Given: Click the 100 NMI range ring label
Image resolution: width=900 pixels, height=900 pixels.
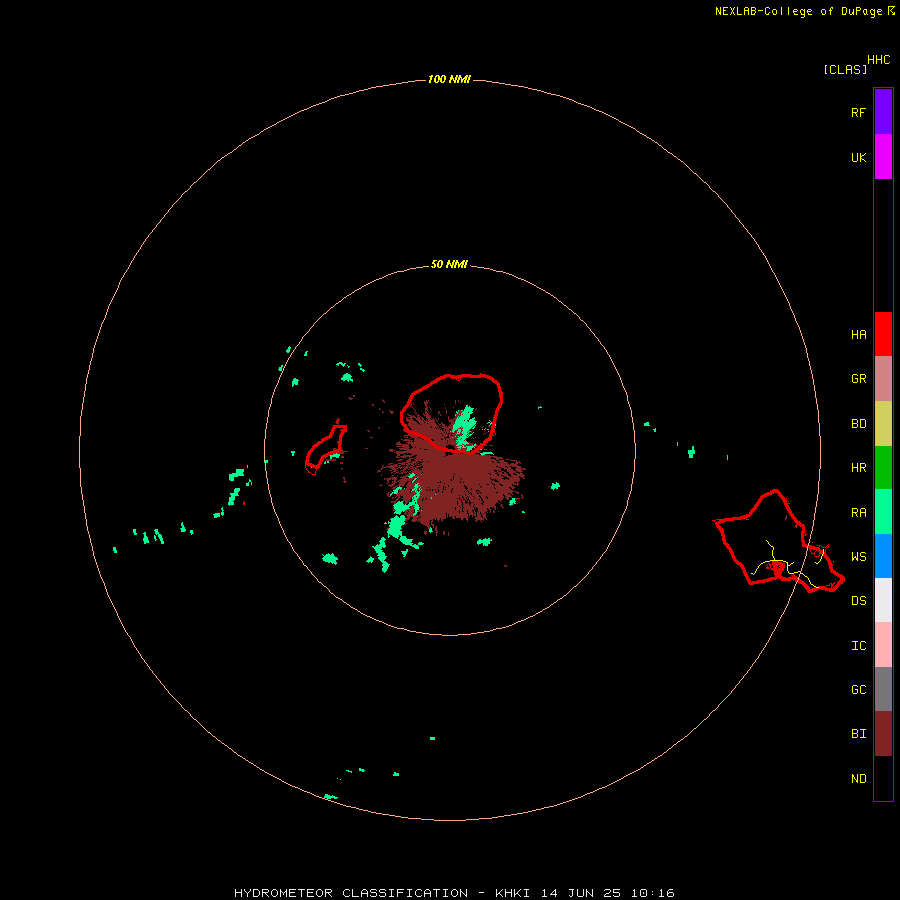Looking at the screenshot, I should tap(449, 79).
